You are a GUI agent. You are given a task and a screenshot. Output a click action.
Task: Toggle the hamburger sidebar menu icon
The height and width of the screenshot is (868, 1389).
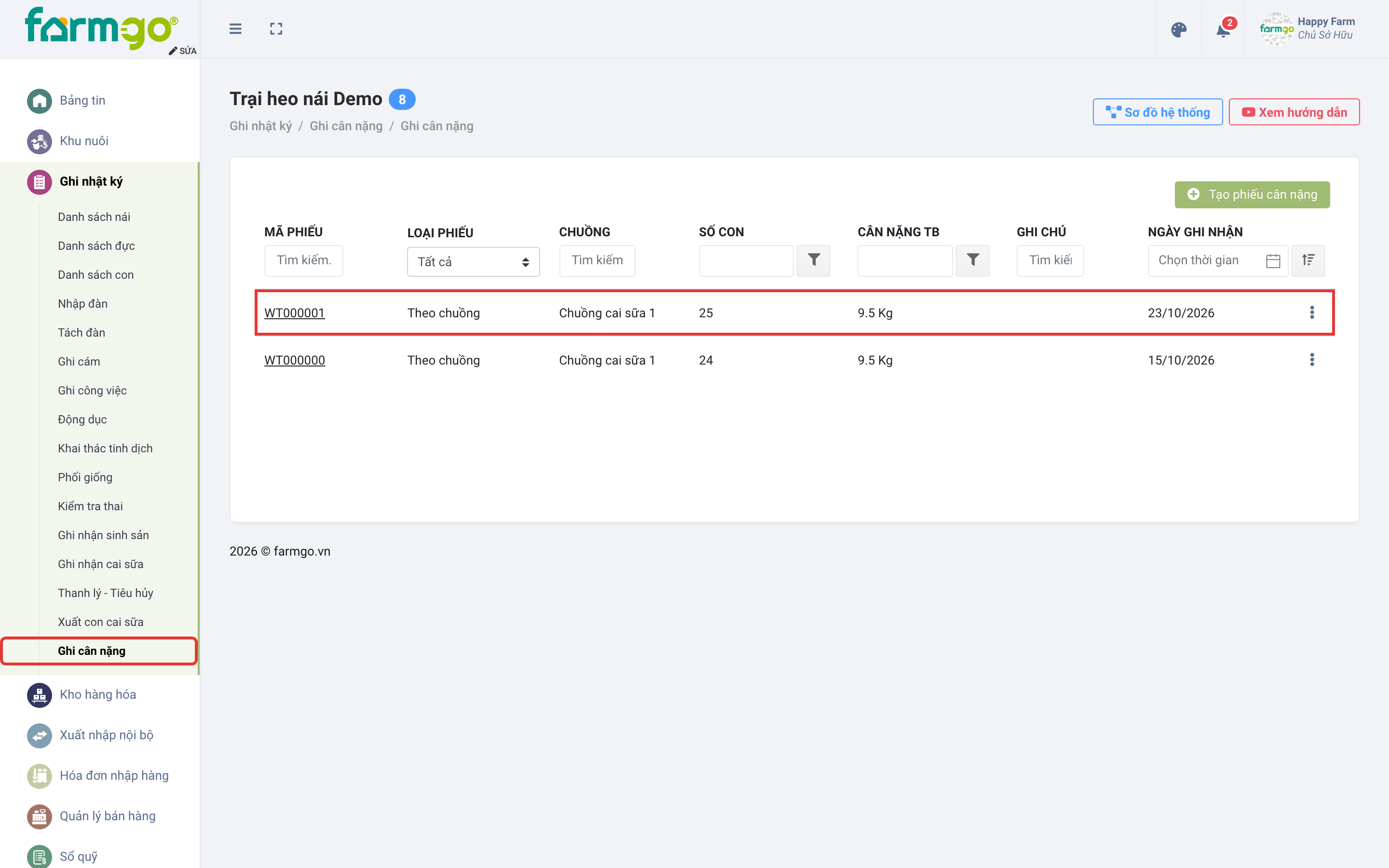click(235, 29)
